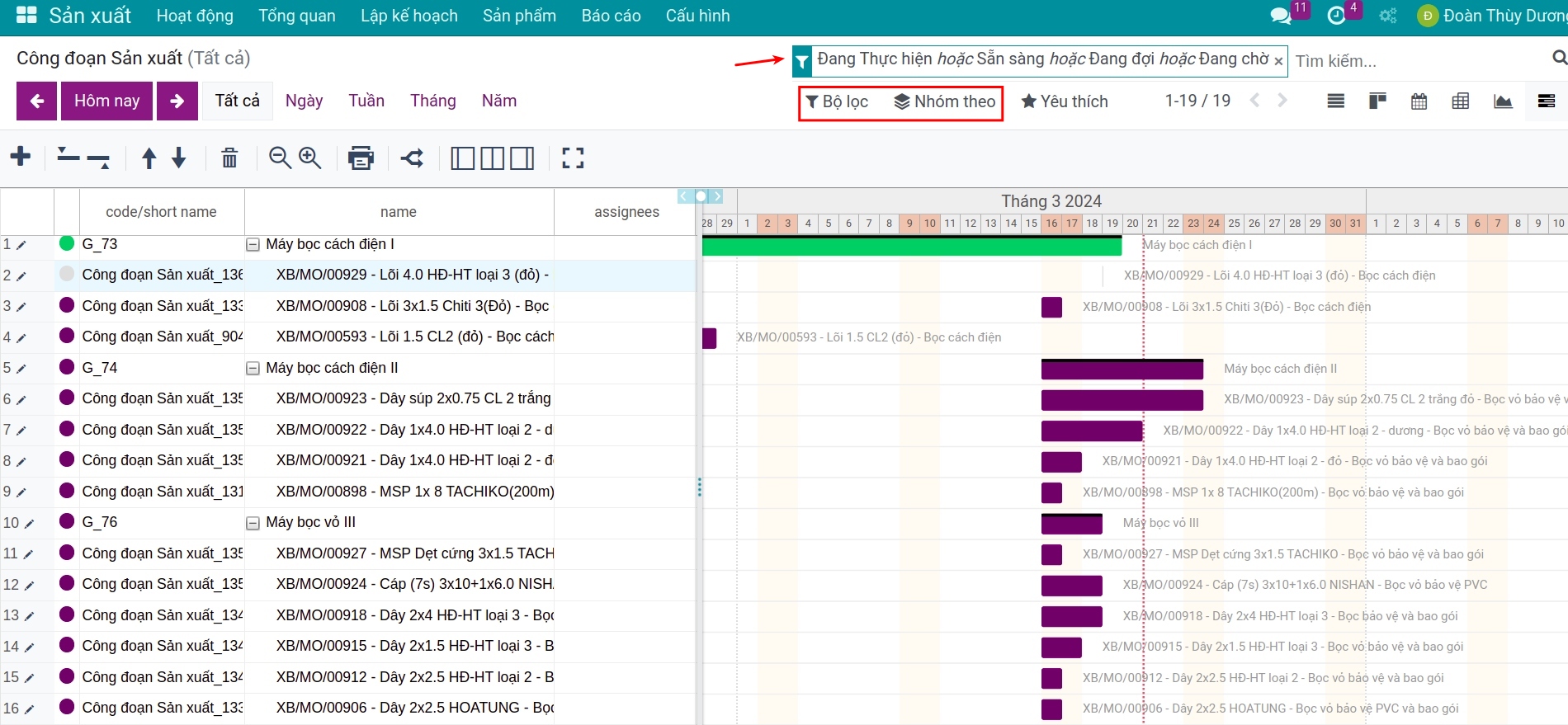This screenshot has width=1568, height=725.
Task: Switch to Gantt view icon
Action: click(x=1547, y=101)
